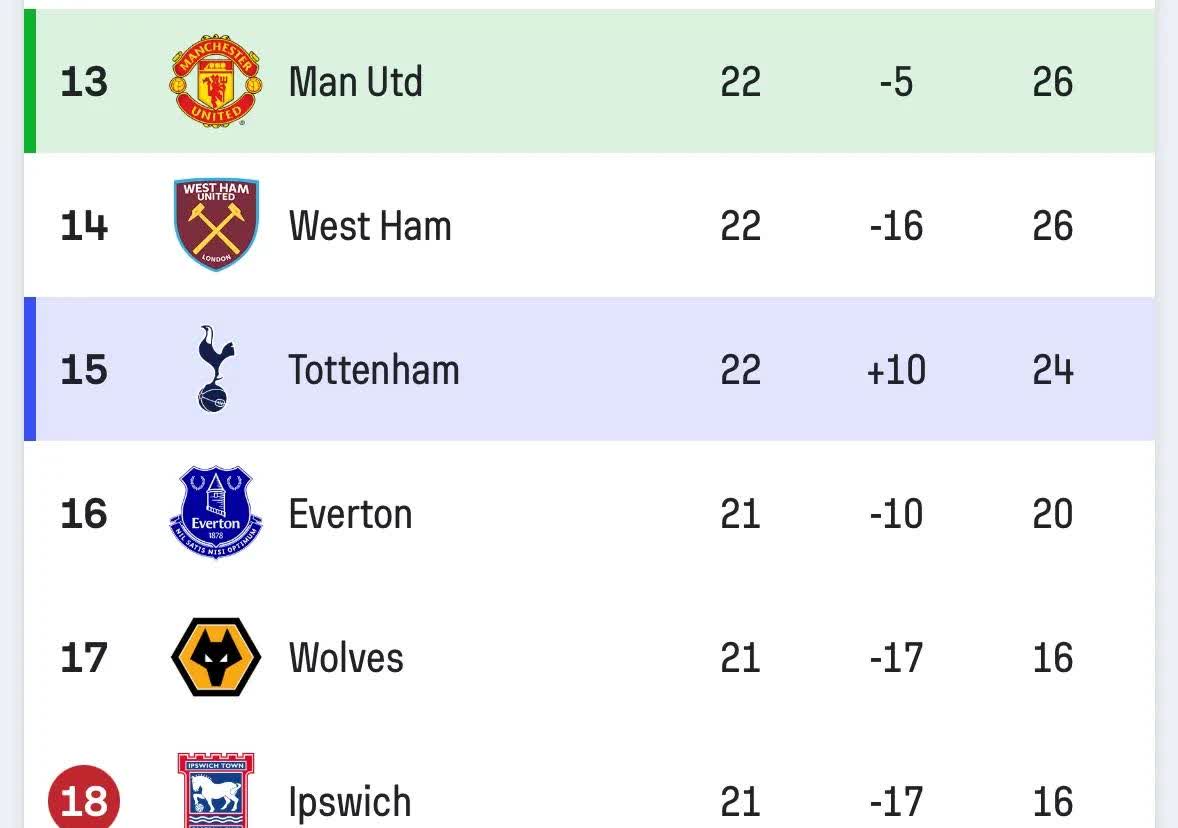Screen dimensions: 1178x828
Task: Click Tottenham's 24 points total
Action: coord(1052,370)
